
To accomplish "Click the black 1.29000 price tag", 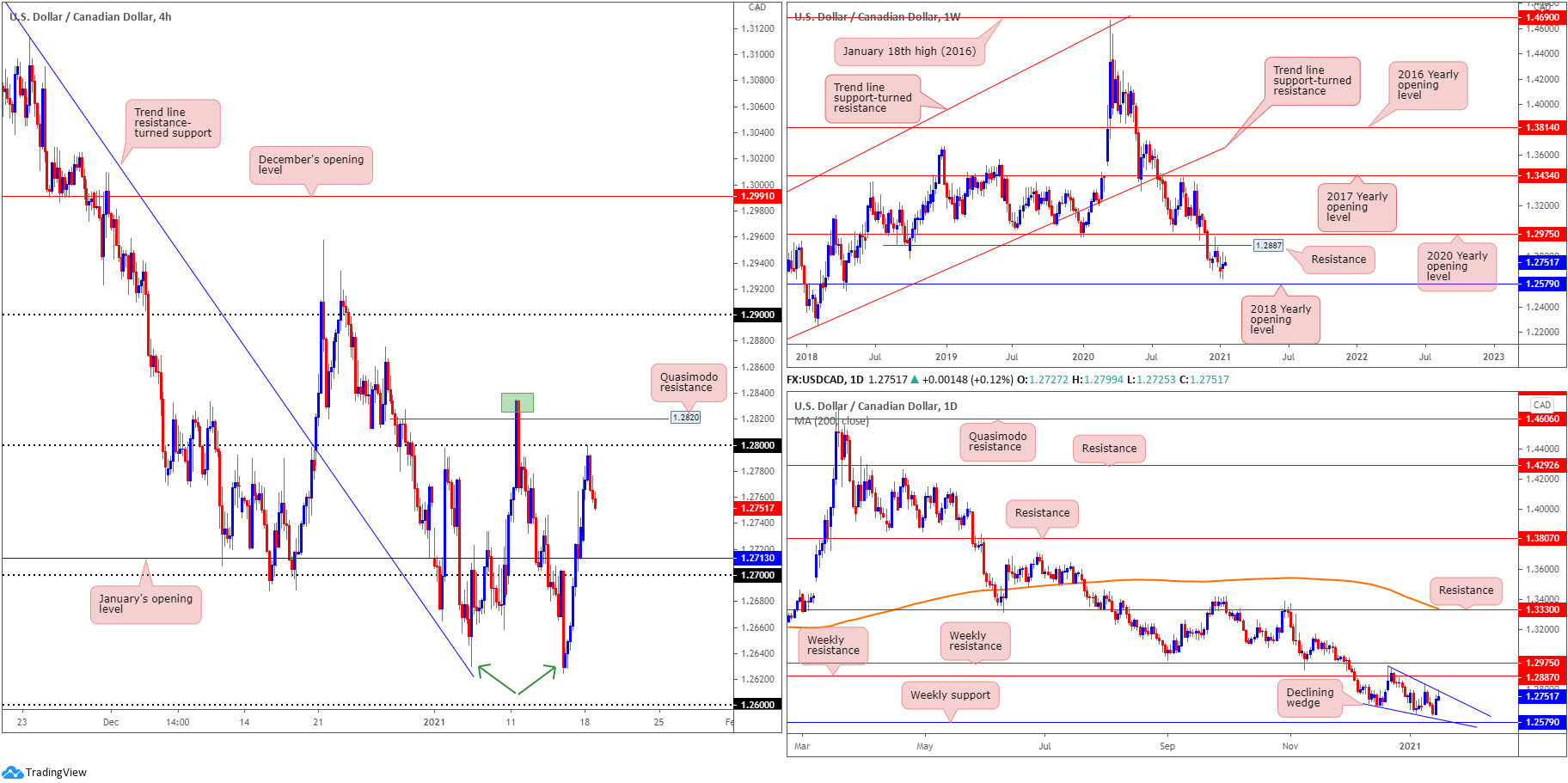I will 756,315.
